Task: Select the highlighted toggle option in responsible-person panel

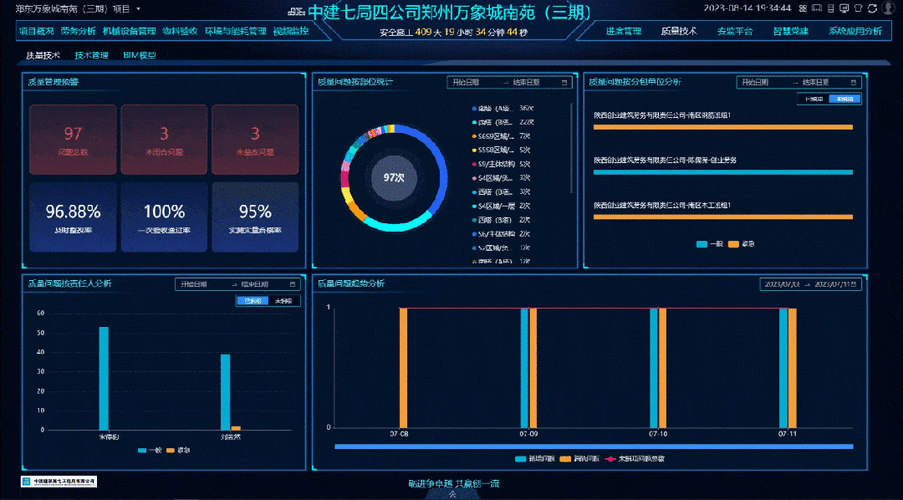Action: point(252,301)
